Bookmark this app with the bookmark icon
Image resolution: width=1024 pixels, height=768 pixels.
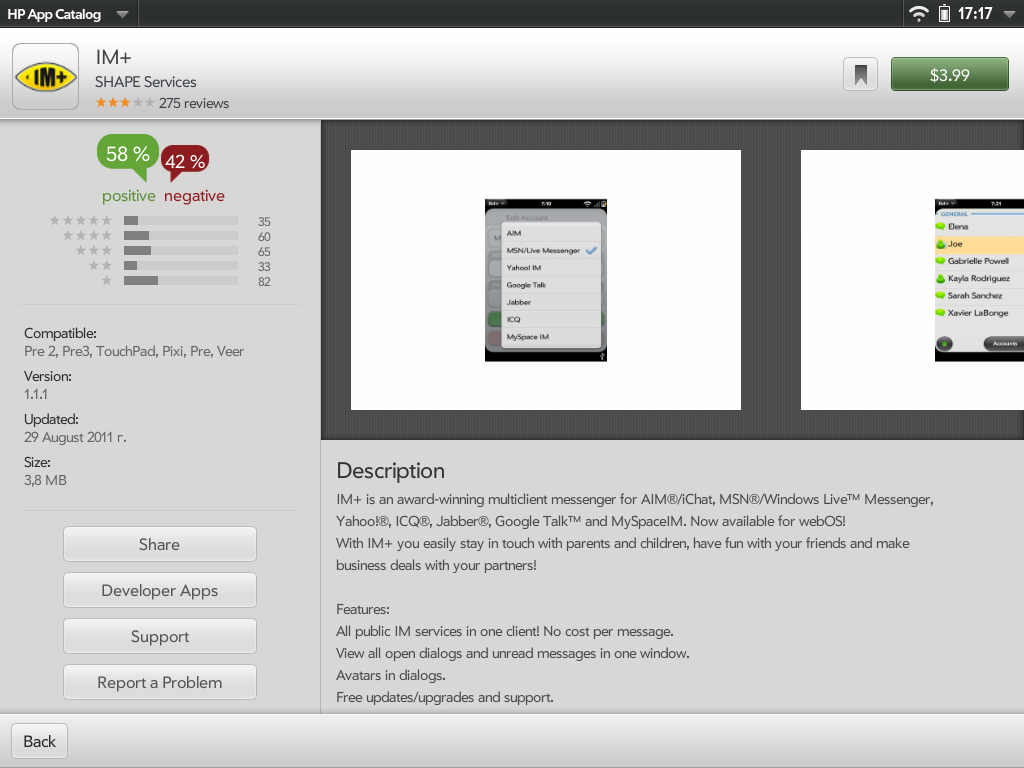pos(860,75)
